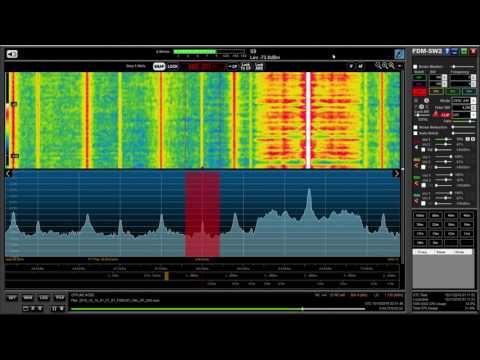Viewport: 480px width, 360px height.
Task: Enable the Noise Reduction checkbox
Action: (x=415, y=127)
